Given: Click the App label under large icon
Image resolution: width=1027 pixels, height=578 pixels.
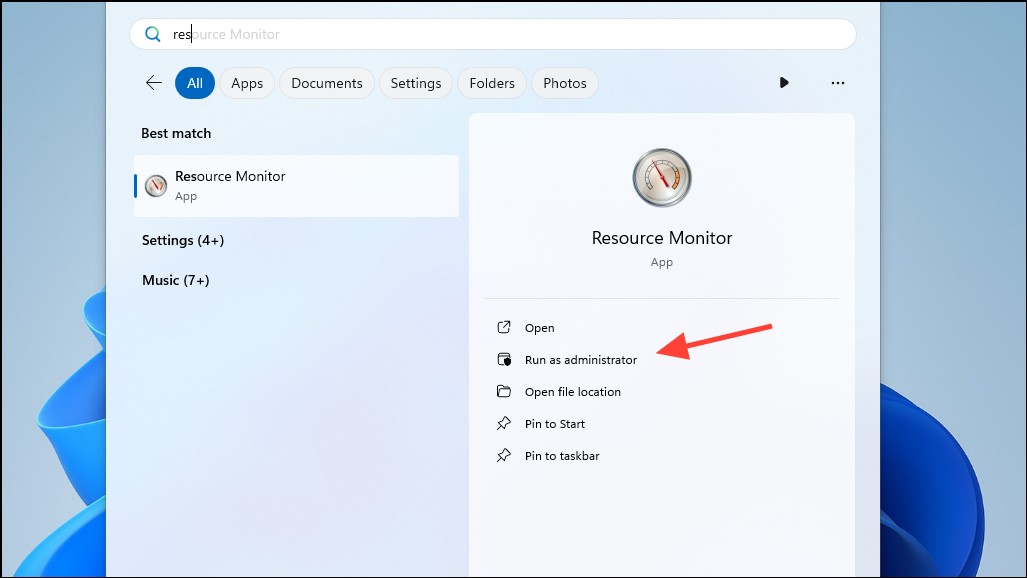Looking at the screenshot, I should click(x=662, y=262).
